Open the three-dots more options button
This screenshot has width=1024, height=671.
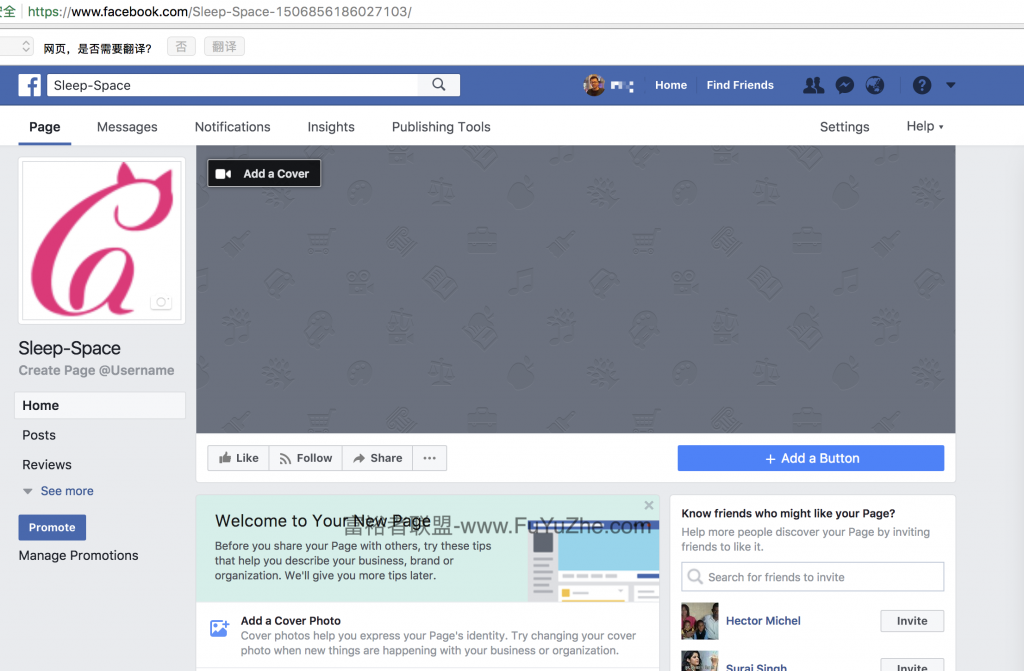point(429,458)
